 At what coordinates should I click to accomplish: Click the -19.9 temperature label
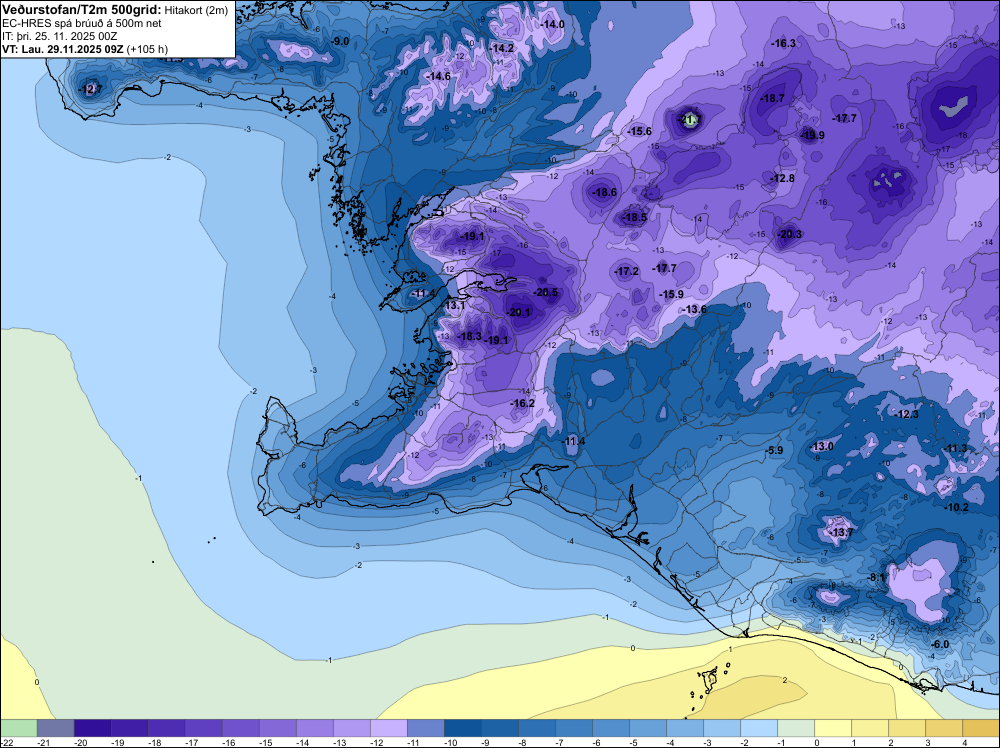coord(812,135)
